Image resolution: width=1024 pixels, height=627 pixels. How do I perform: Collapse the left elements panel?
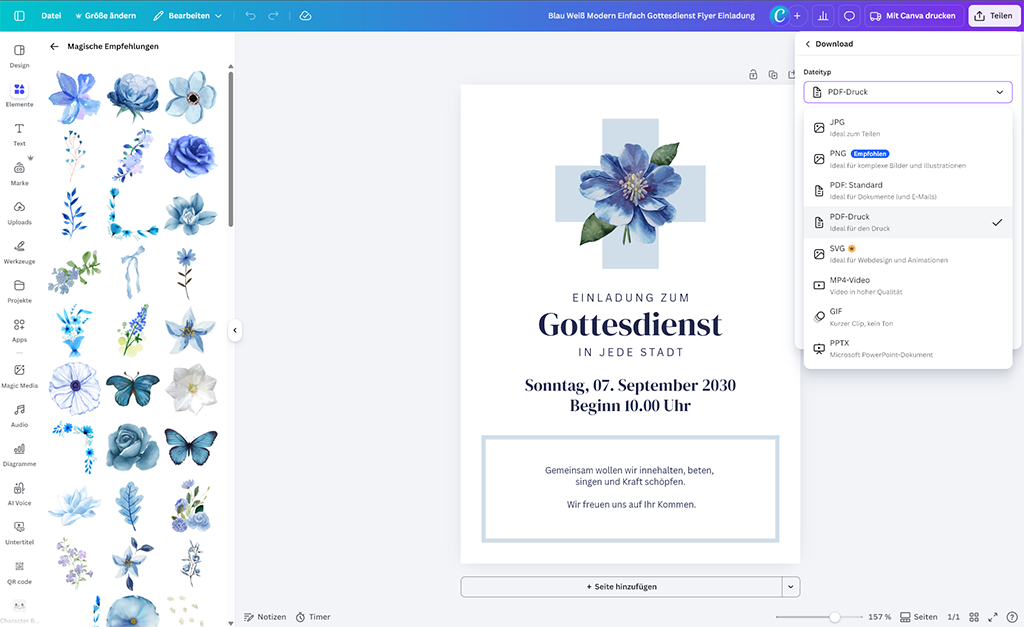click(x=235, y=330)
